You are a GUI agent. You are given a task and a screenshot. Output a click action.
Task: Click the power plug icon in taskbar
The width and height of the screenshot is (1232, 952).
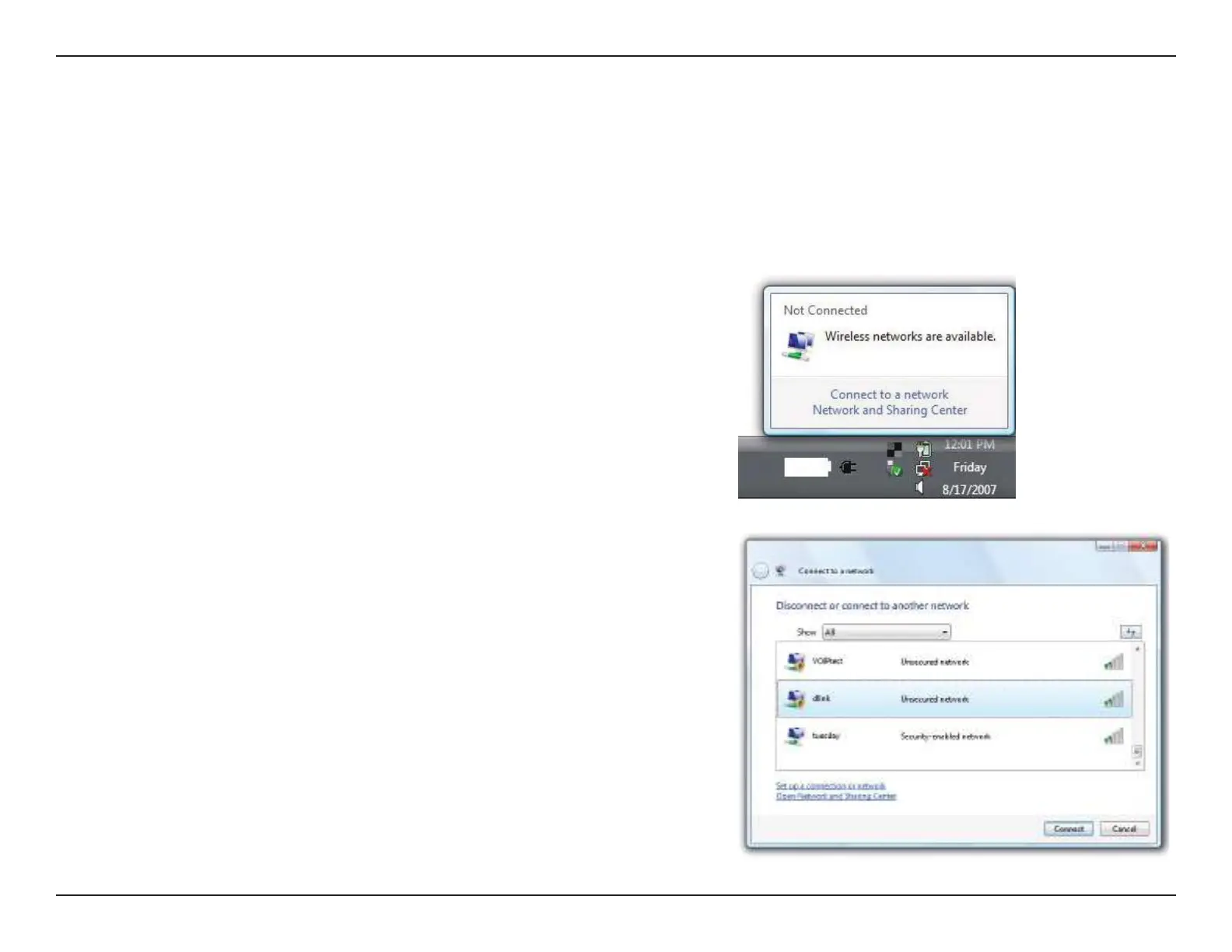click(848, 467)
